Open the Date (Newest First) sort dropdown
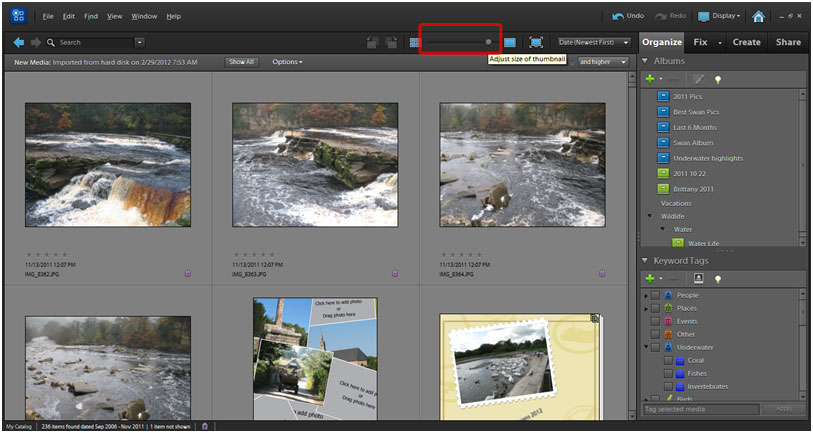Screen dimensions: 813x433 [594, 43]
